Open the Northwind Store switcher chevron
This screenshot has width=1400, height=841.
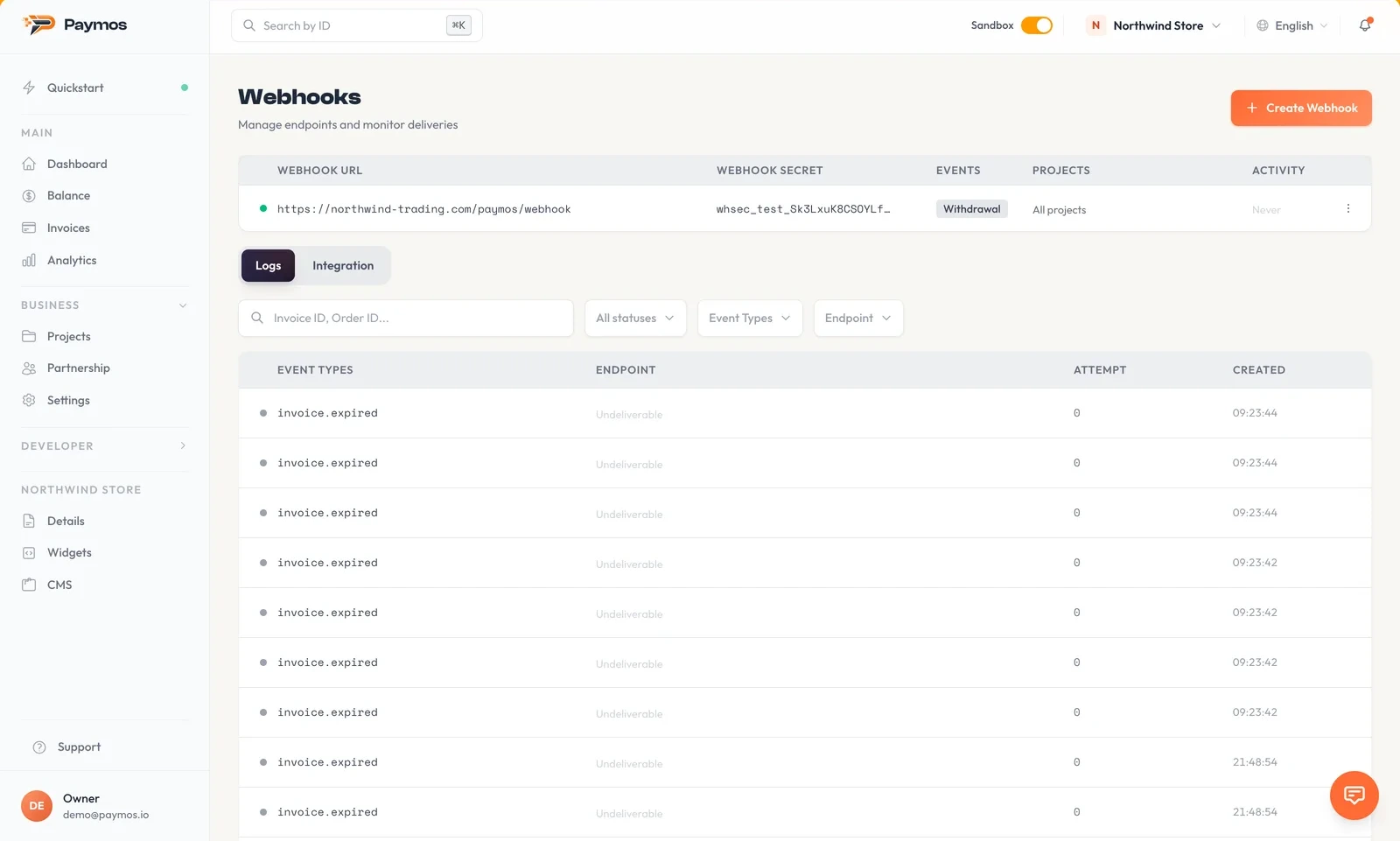coord(1216,25)
